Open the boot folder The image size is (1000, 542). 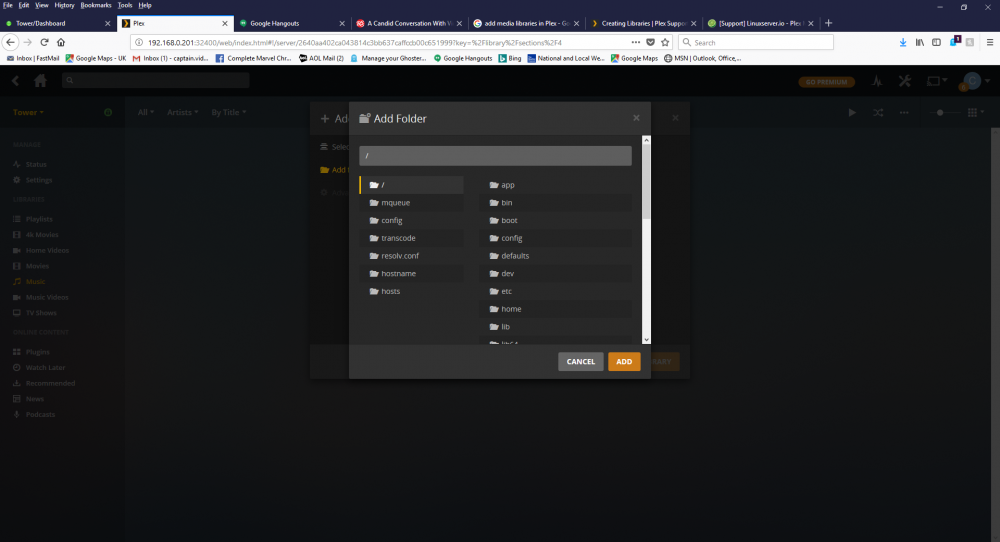[x=555, y=221]
